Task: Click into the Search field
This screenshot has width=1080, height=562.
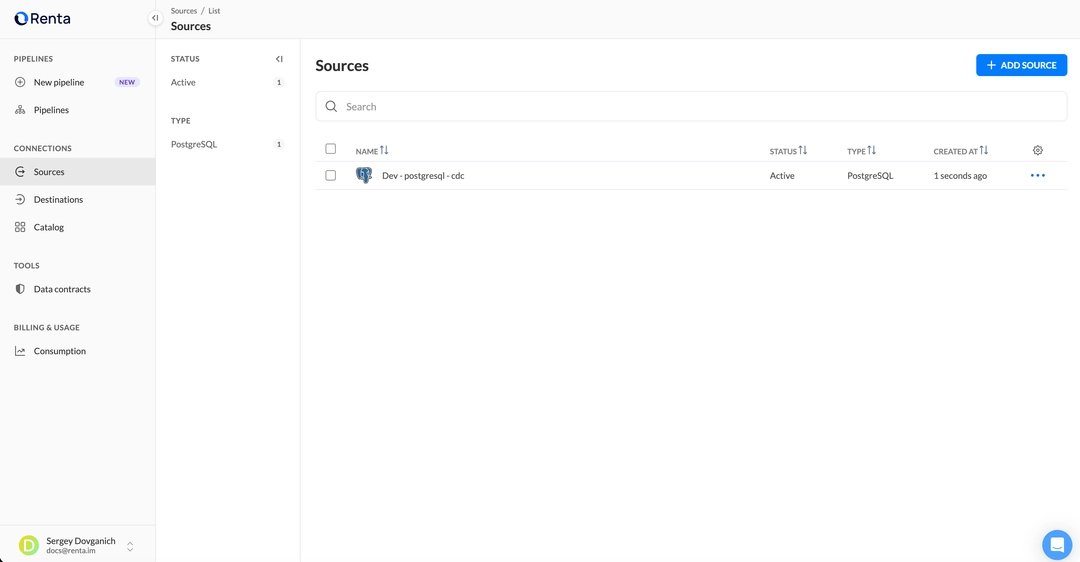Action: tap(691, 107)
